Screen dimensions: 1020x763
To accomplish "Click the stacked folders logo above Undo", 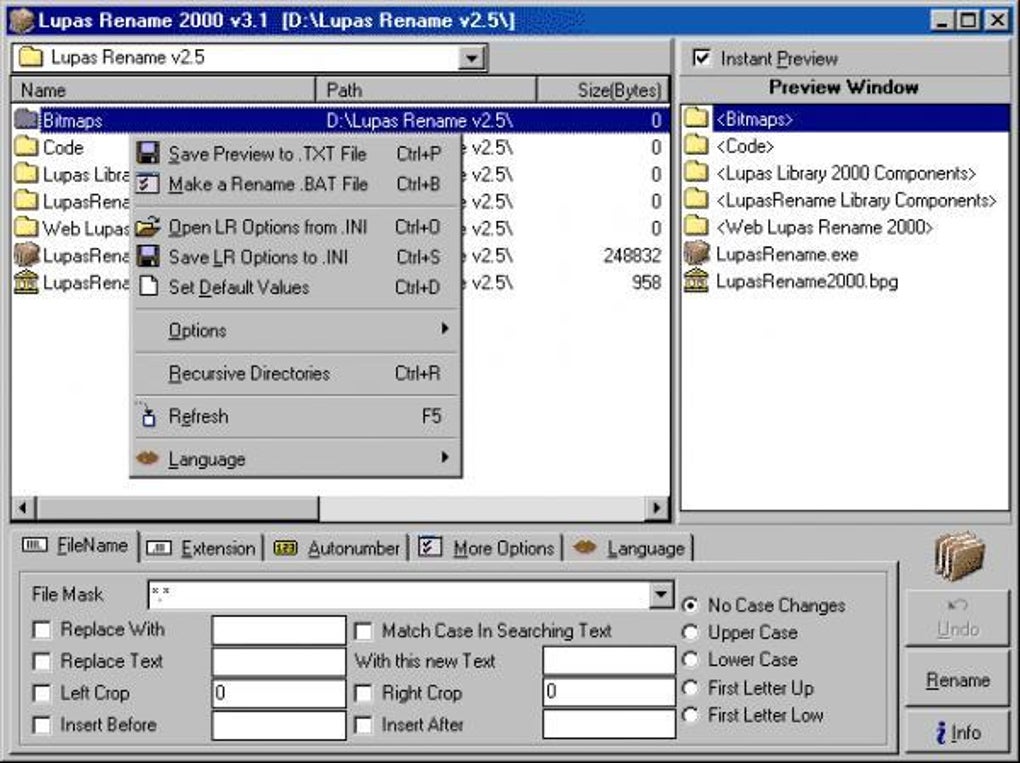I will tap(959, 556).
